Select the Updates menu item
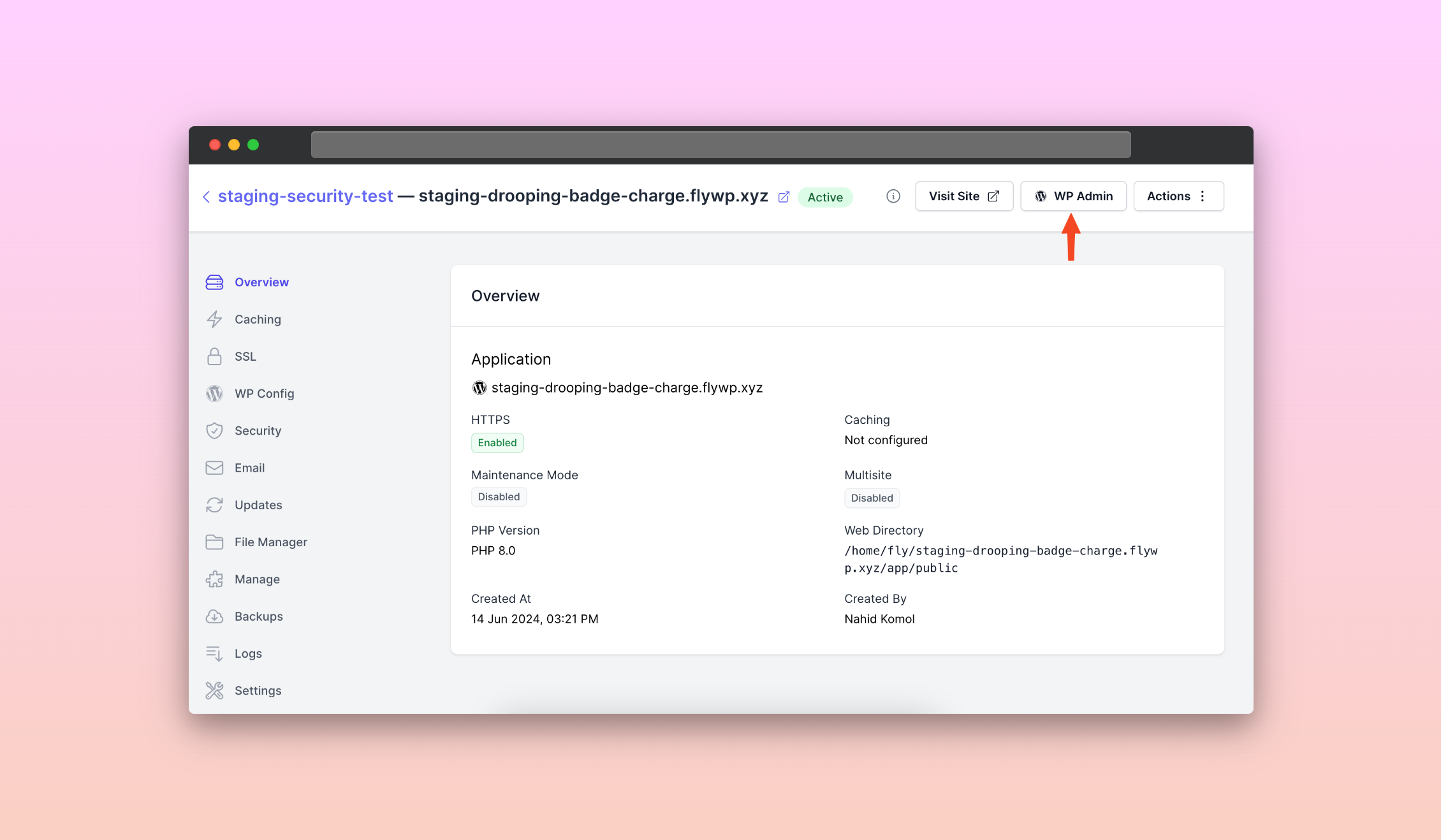This screenshot has height=840, width=1441. click(258, 504)
